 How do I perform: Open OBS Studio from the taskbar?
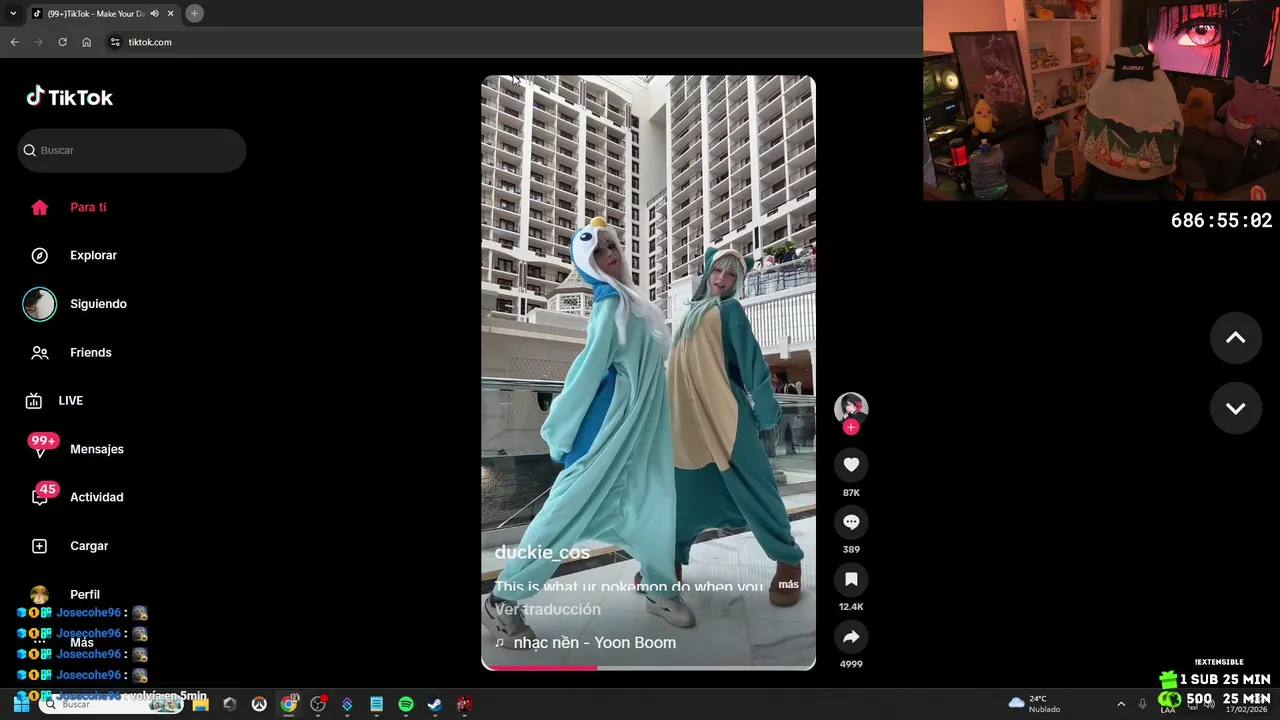coord(318,704)
